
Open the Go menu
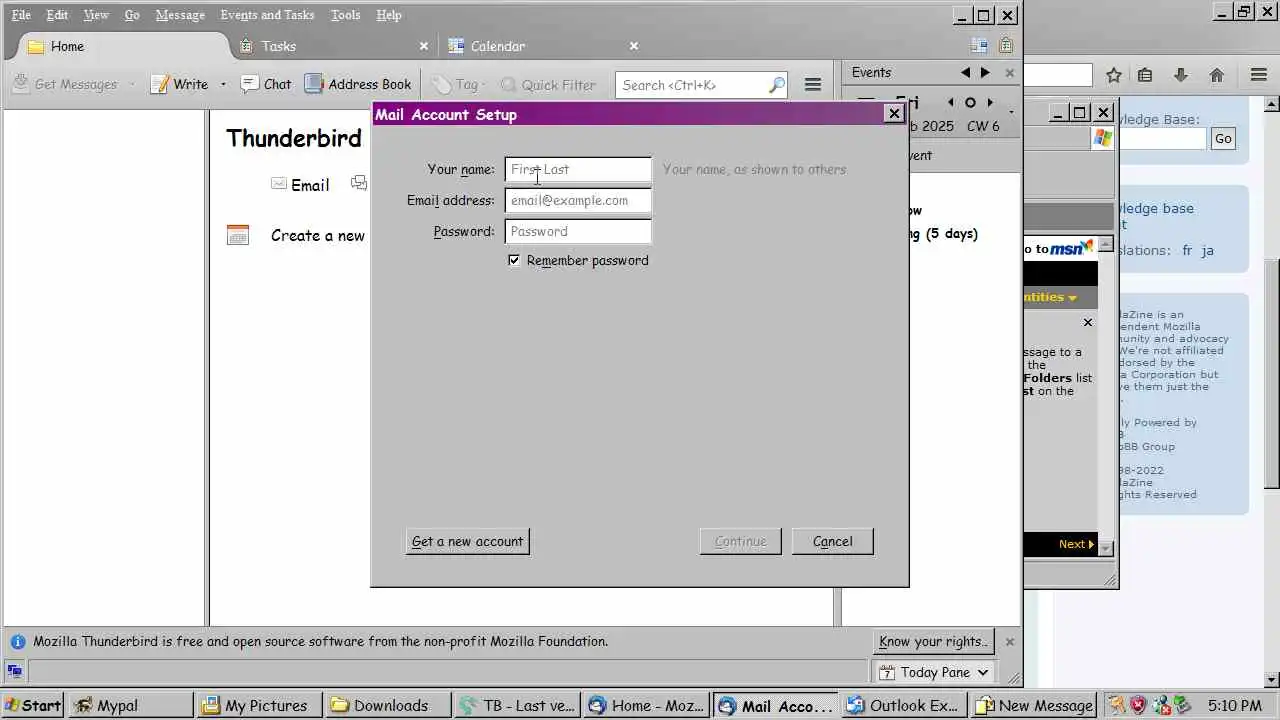(132, 15)
